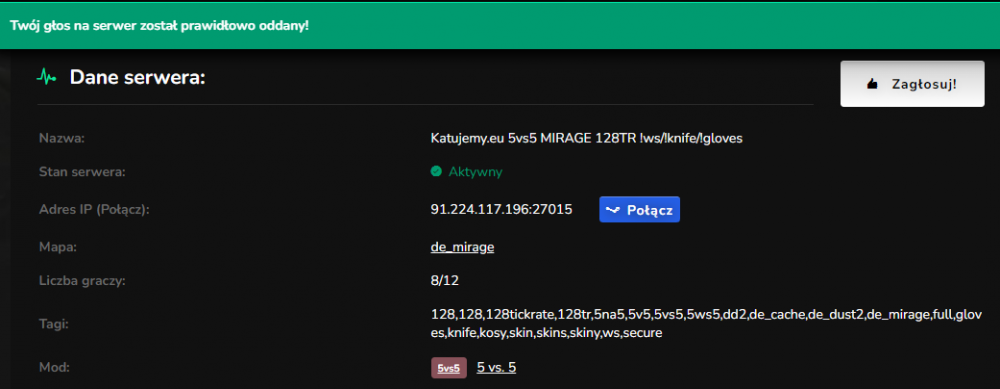Click the connect arrow icon inside Połącz
Image resolution: width=1000 pixels, height=389 pixels.
pos(613,210)
